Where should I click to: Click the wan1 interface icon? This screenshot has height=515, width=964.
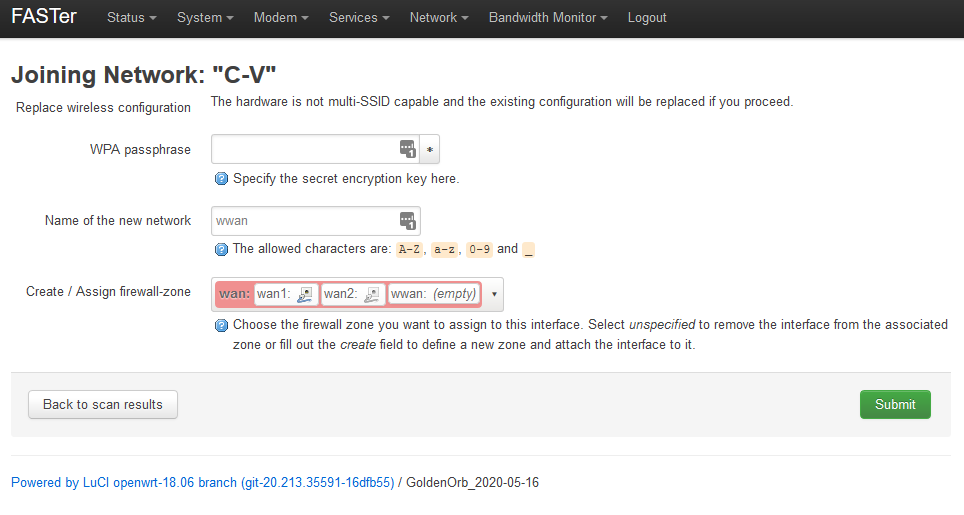(306, 294)
